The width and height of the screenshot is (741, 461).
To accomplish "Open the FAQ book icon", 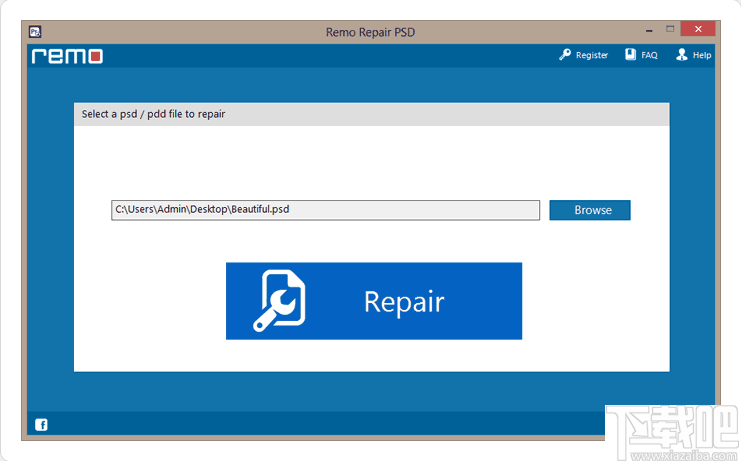I will pos(630,54).
